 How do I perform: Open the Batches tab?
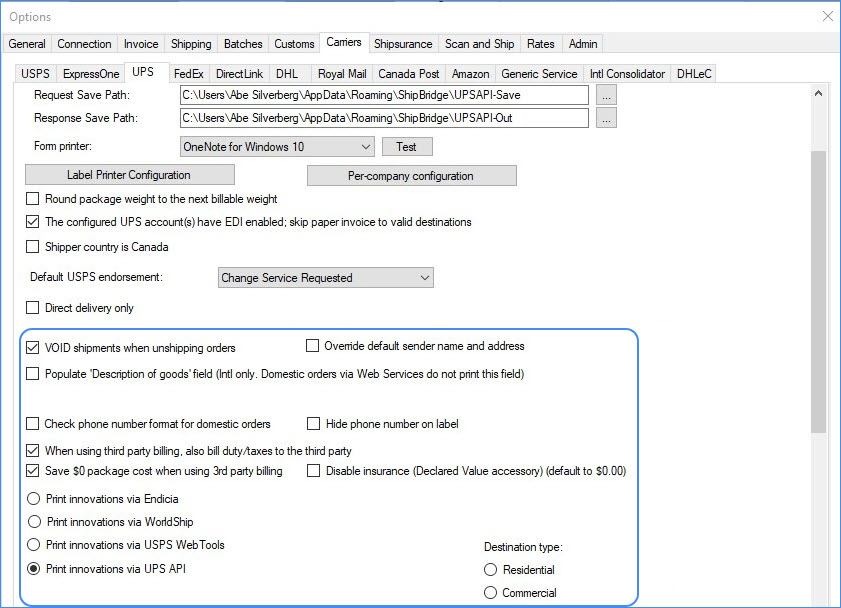(243, 44)
